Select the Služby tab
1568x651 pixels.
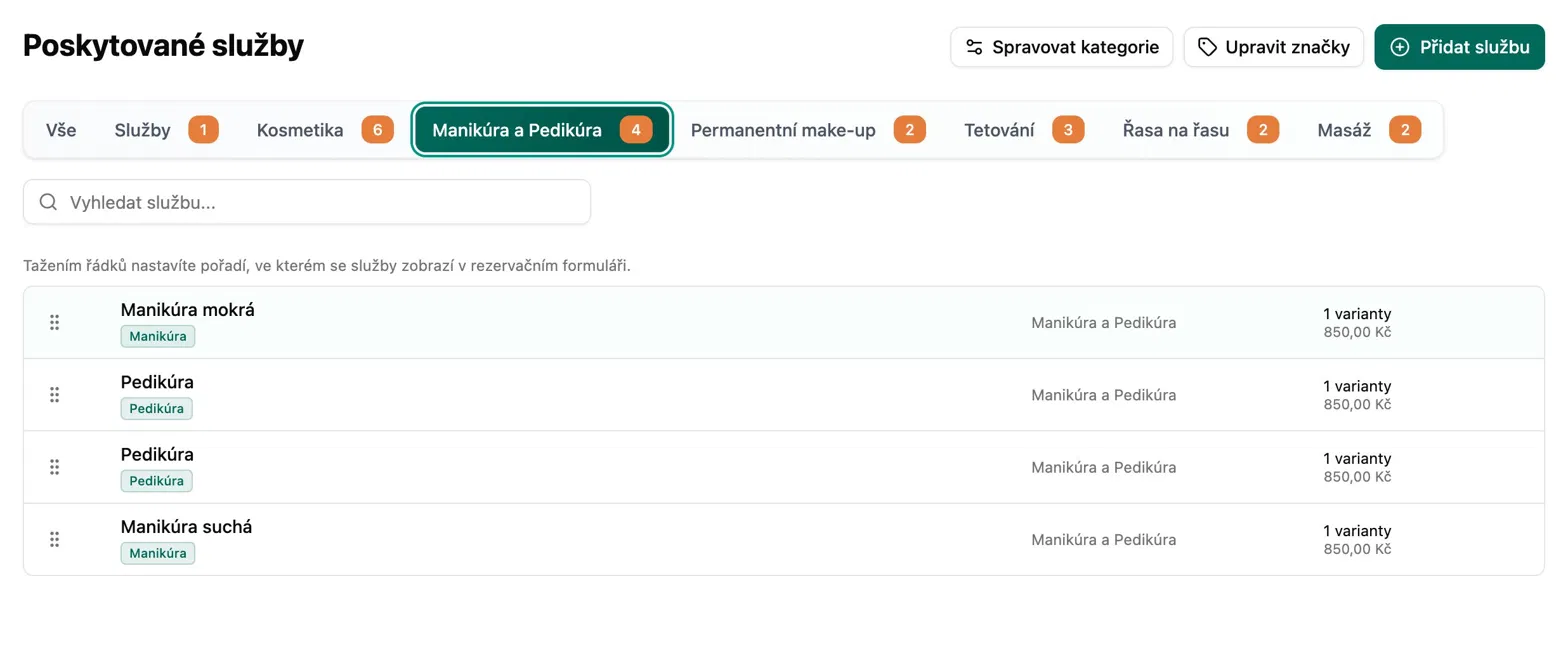(165, 130)
